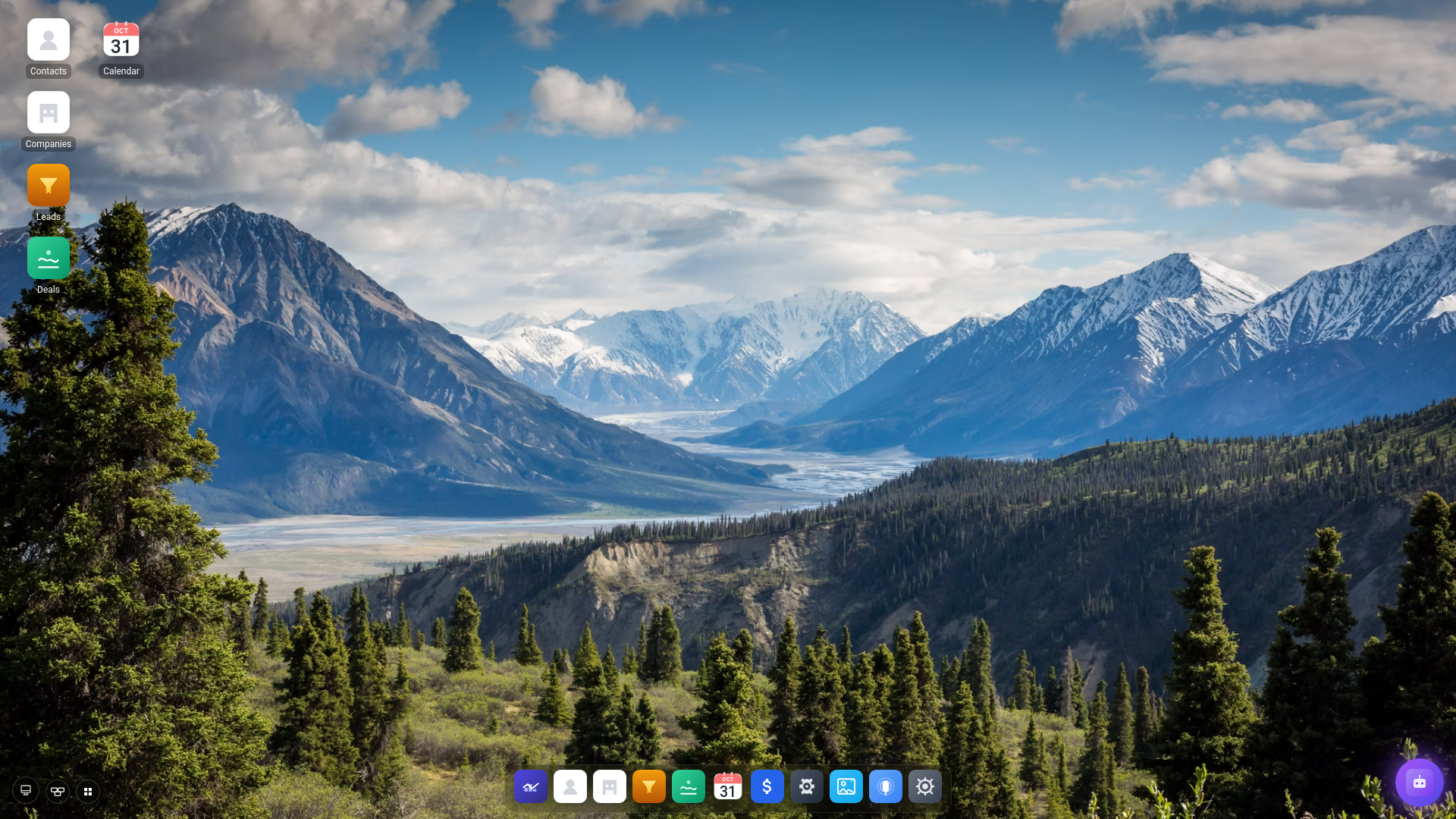Open the Deals desktop icon
The width and height of the screenshot is (1456, 819).
[49, 259]
